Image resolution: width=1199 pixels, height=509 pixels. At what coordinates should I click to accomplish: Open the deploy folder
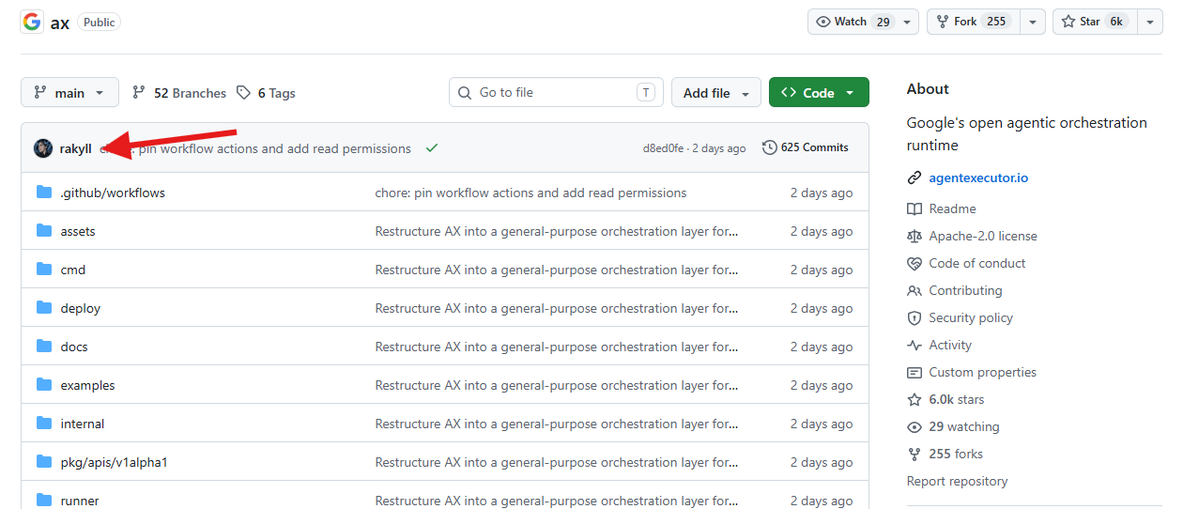point(80,308)
